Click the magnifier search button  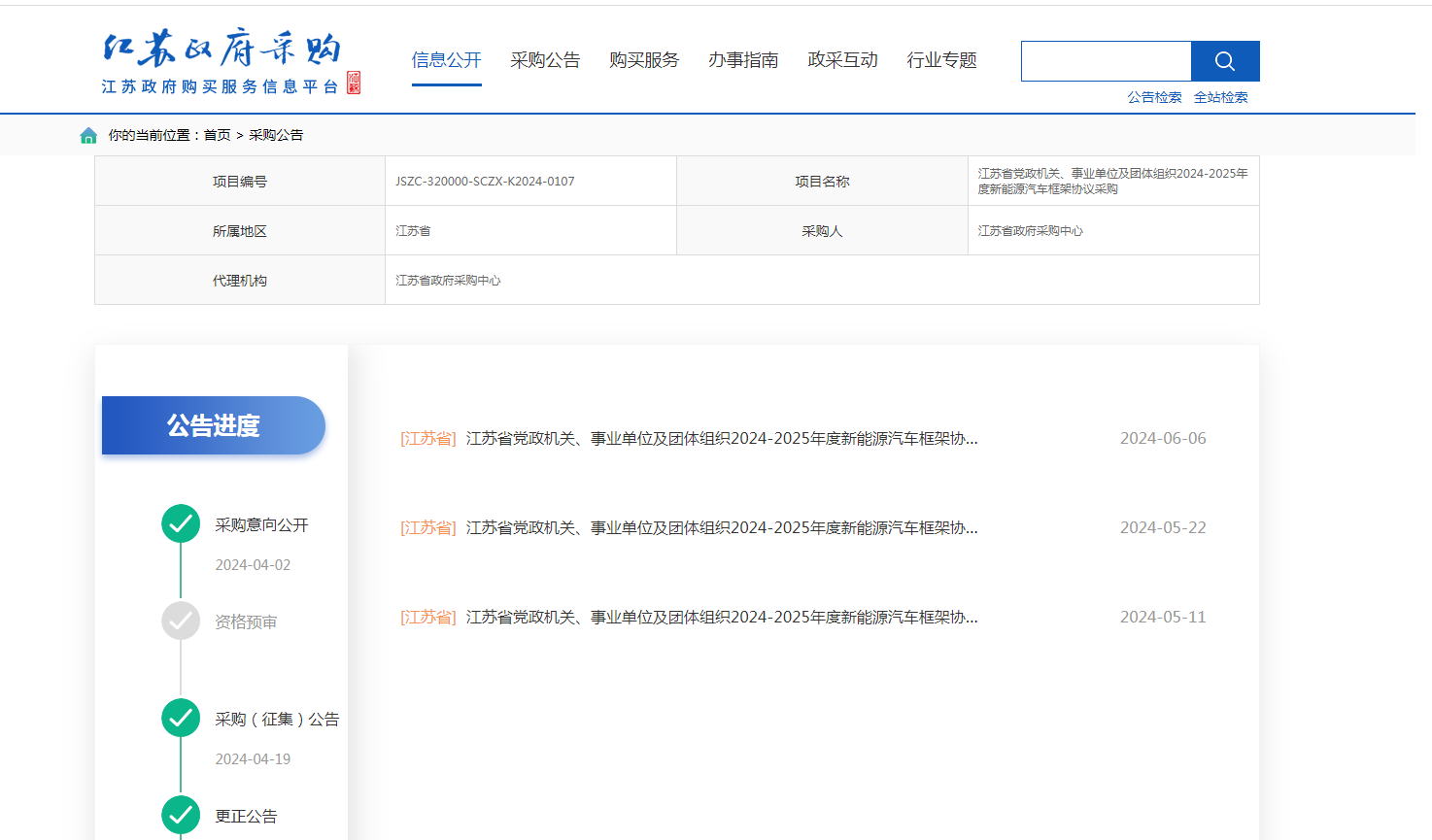pos(1224,61)
